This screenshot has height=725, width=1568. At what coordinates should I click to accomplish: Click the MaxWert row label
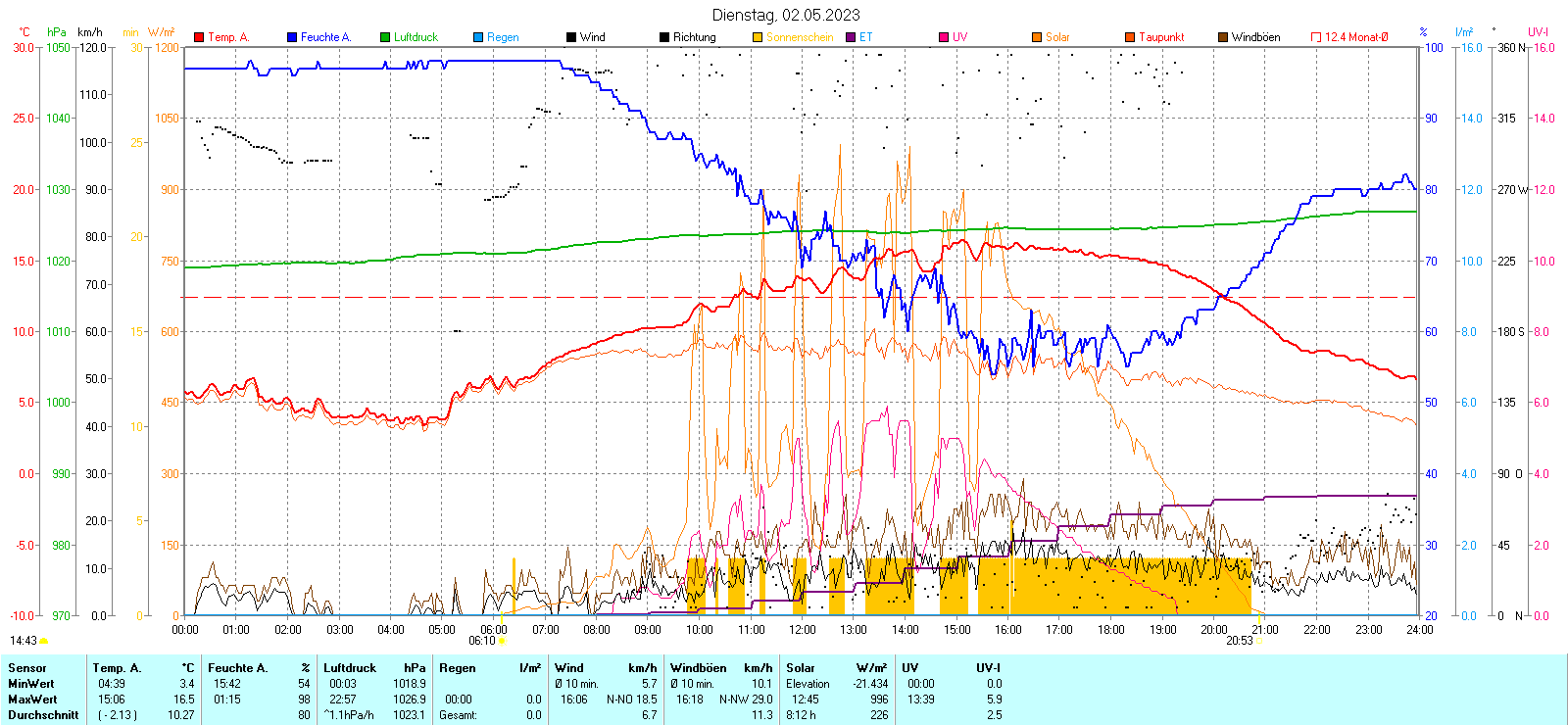pyautogui.click(x=32, y=700)
